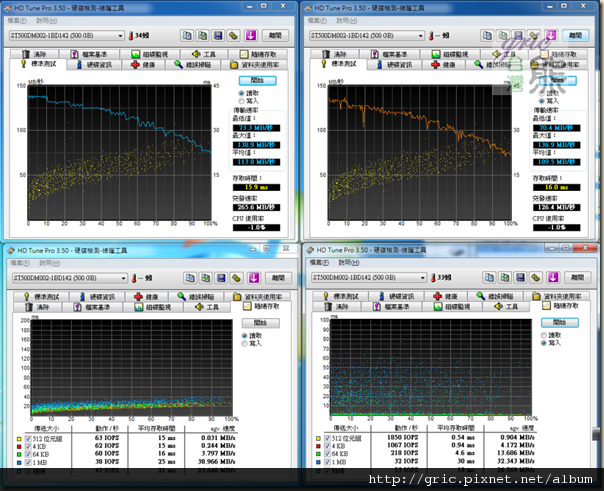Click 離開 exit button in top-right window
Viewport: 604px width, 491px height.
575,35
